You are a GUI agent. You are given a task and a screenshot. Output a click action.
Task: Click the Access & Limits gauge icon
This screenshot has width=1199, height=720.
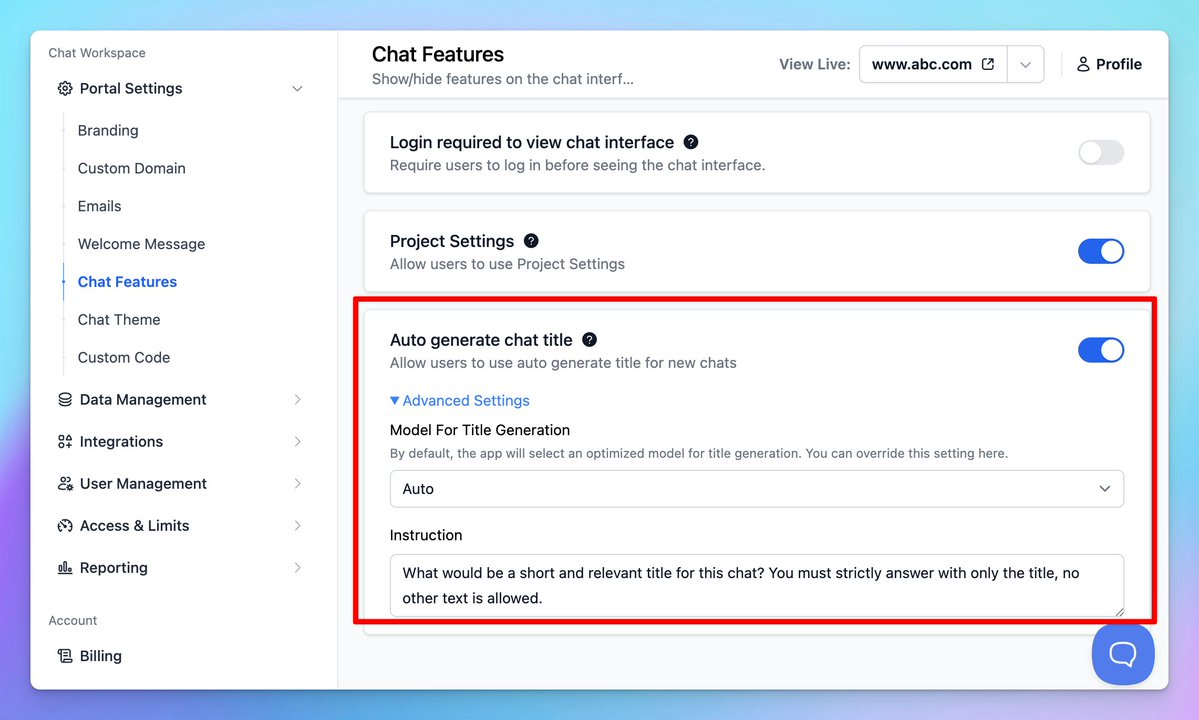coord(65,526)
